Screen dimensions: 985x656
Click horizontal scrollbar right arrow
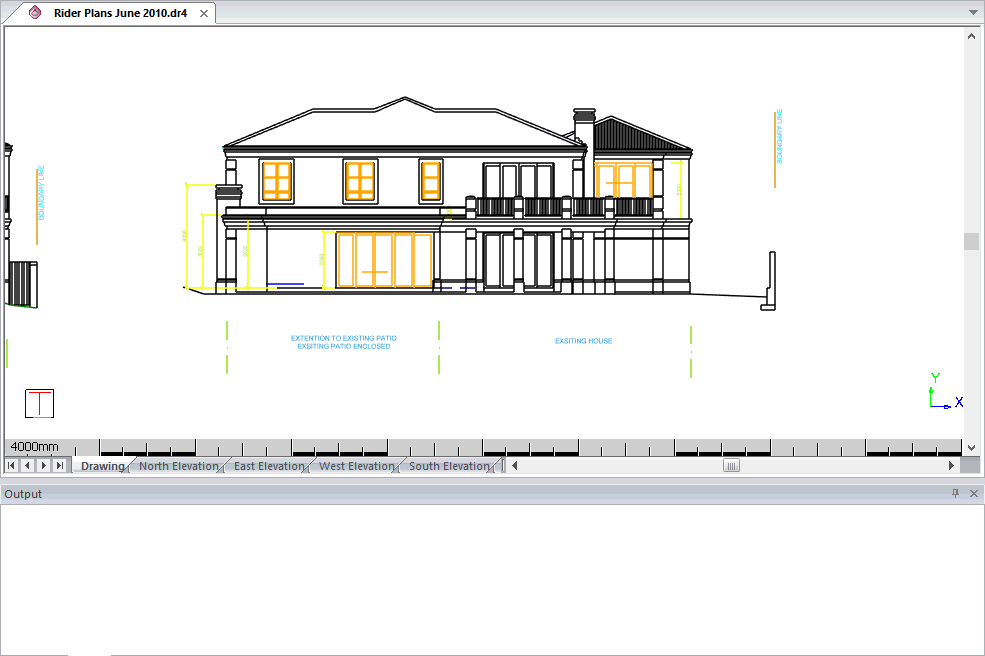coord(951,466)
